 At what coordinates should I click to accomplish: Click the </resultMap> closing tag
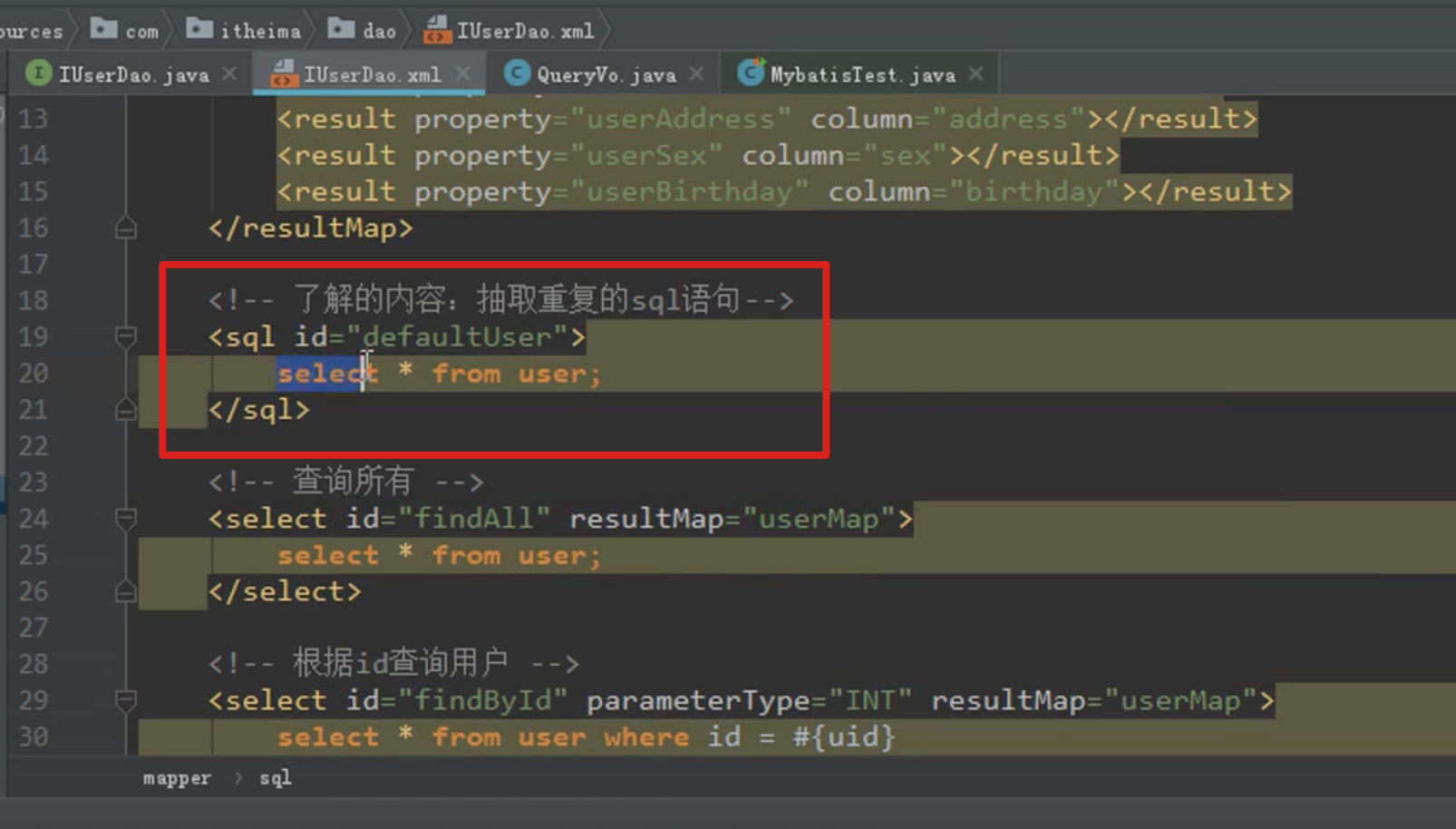point(310,228)
